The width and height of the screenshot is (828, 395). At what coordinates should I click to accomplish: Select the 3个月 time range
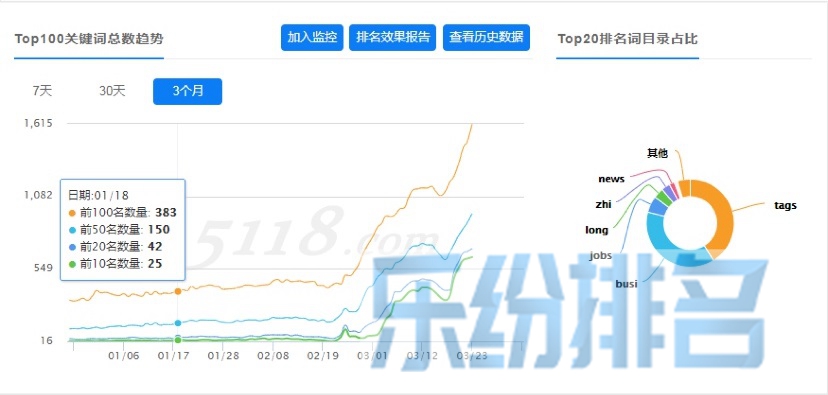tap(187, 91)
